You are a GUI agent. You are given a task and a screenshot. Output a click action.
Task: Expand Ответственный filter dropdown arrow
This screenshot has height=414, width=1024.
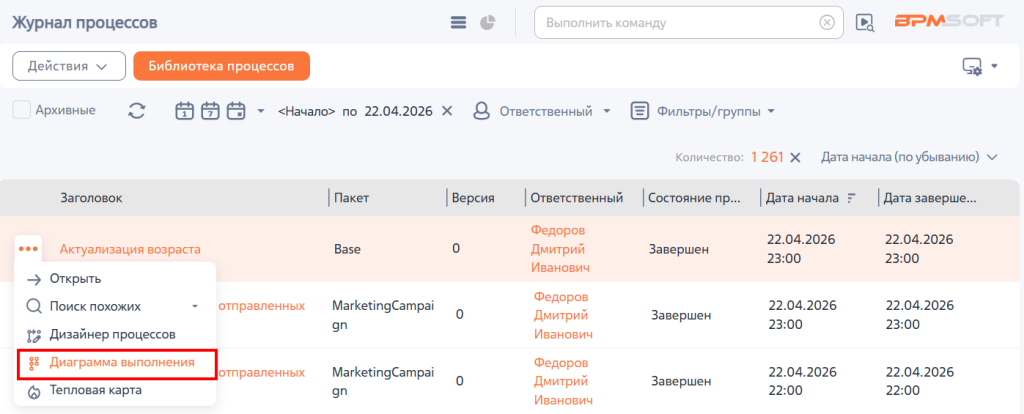607,111
